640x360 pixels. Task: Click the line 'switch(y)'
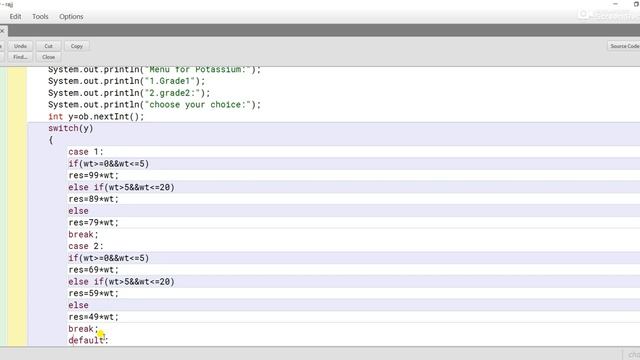(x=71, y=128)
